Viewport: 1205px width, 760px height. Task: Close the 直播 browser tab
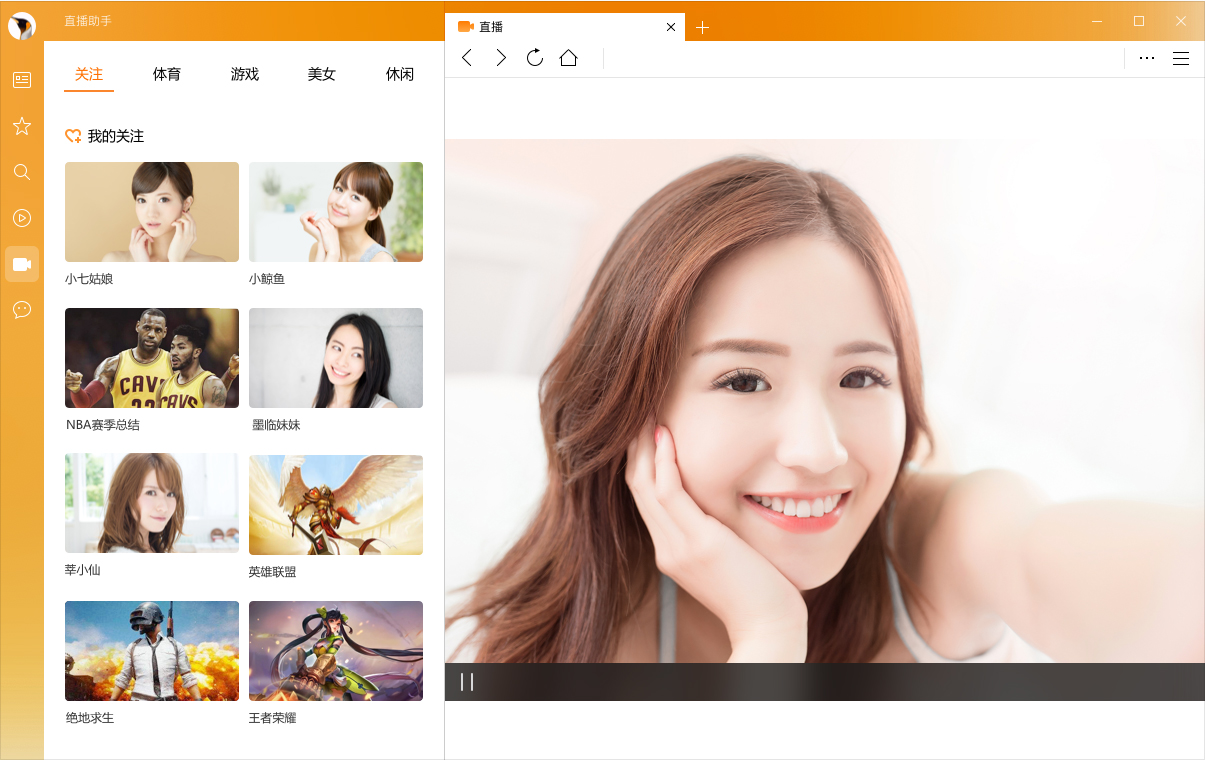point(671,27)
